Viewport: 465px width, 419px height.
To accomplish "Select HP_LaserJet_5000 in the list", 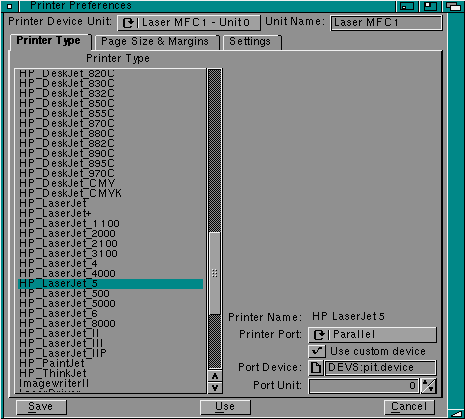I will [110, 303].
